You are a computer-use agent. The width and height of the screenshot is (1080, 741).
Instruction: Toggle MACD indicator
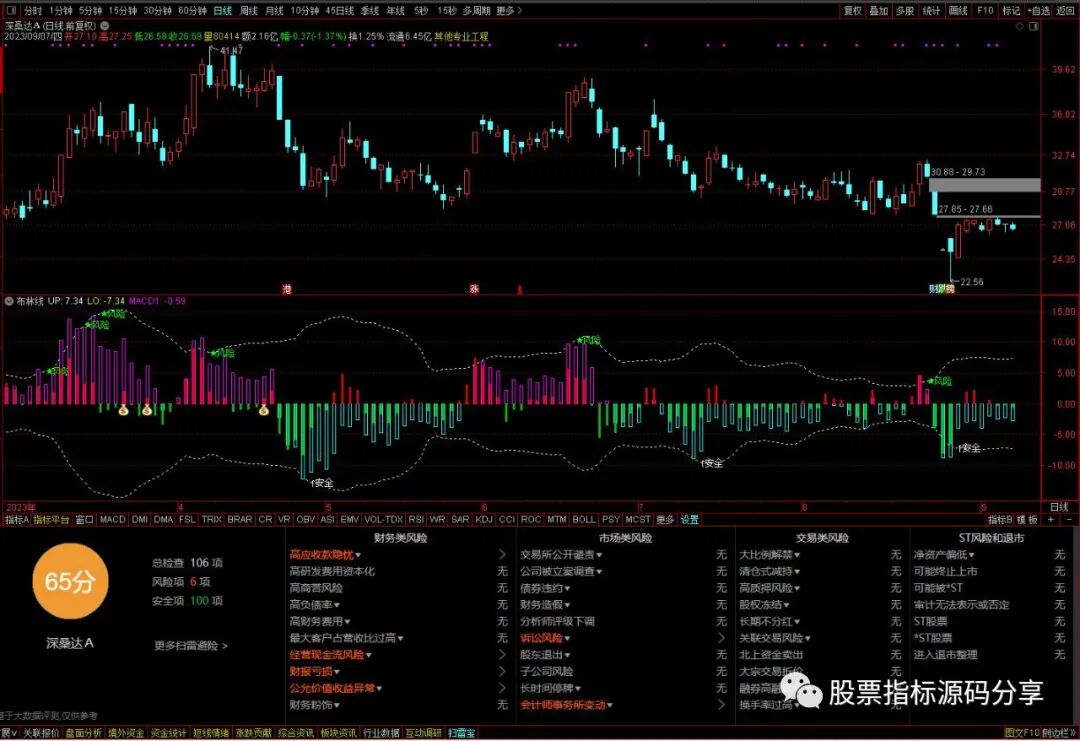(x=112, y=519)
